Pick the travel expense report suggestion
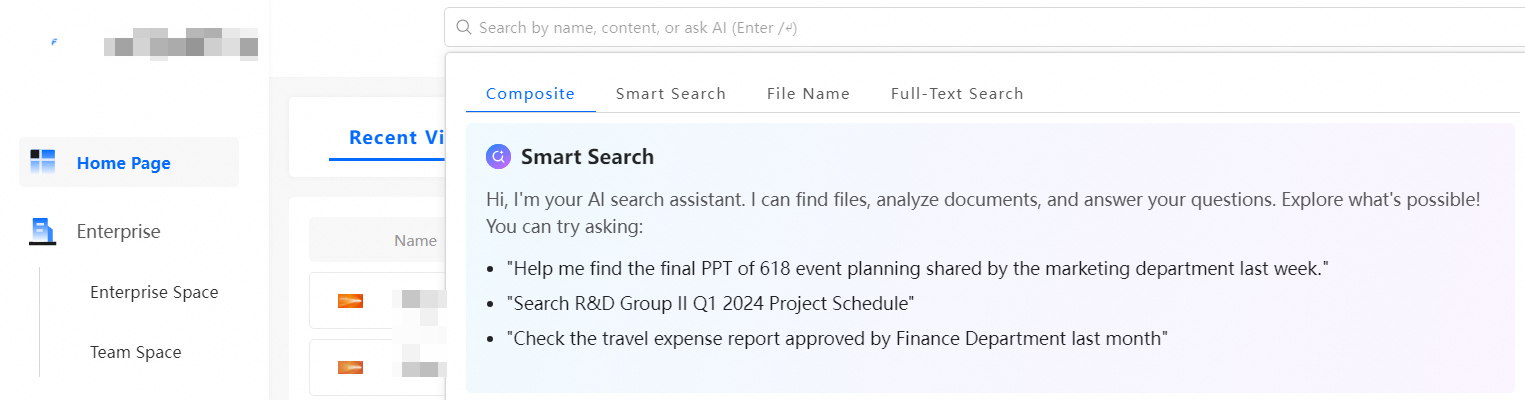 pyautogui.click(x=837, y=338)
